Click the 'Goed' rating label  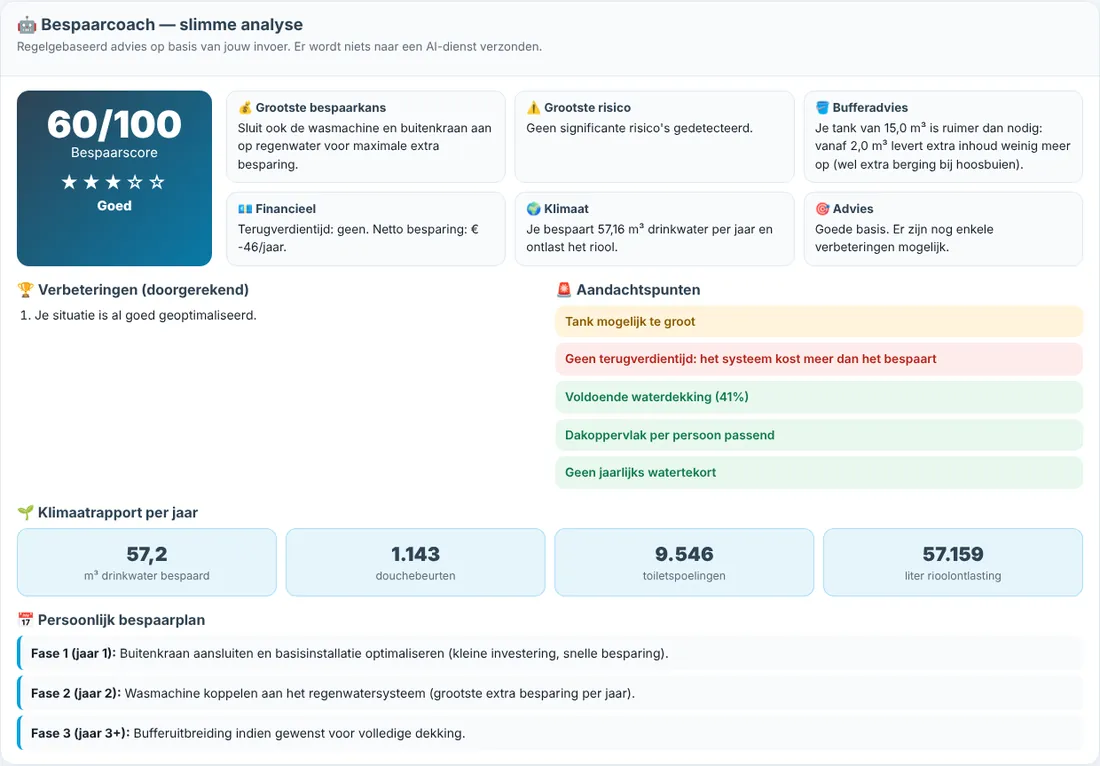[114, 206]
